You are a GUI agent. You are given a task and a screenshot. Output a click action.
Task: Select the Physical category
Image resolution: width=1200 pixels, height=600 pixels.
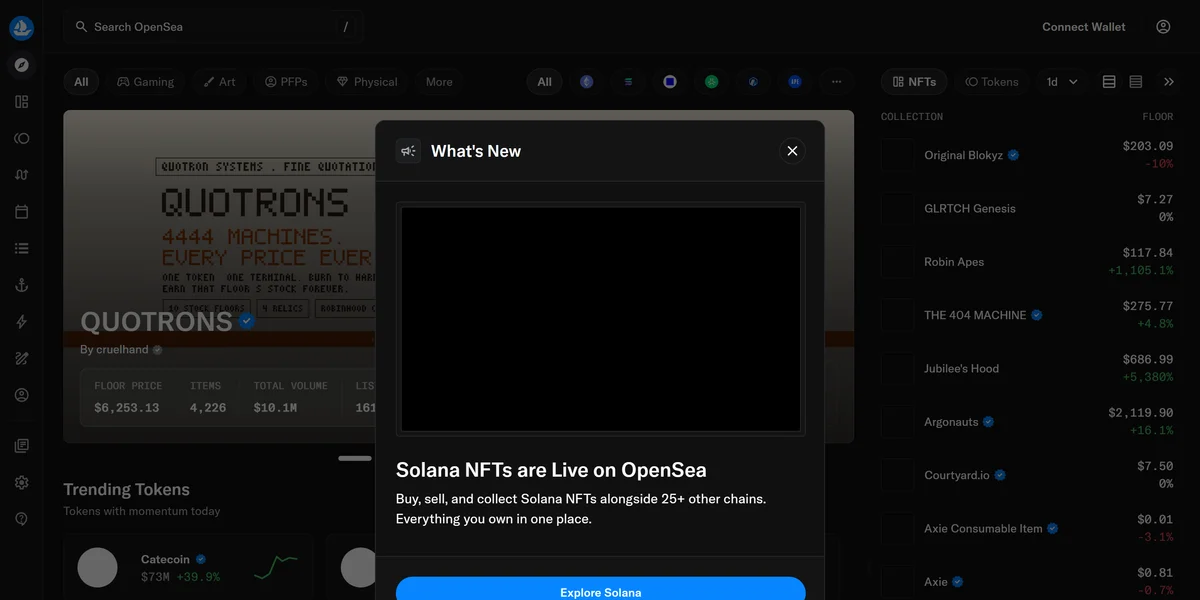pos(367,82)
